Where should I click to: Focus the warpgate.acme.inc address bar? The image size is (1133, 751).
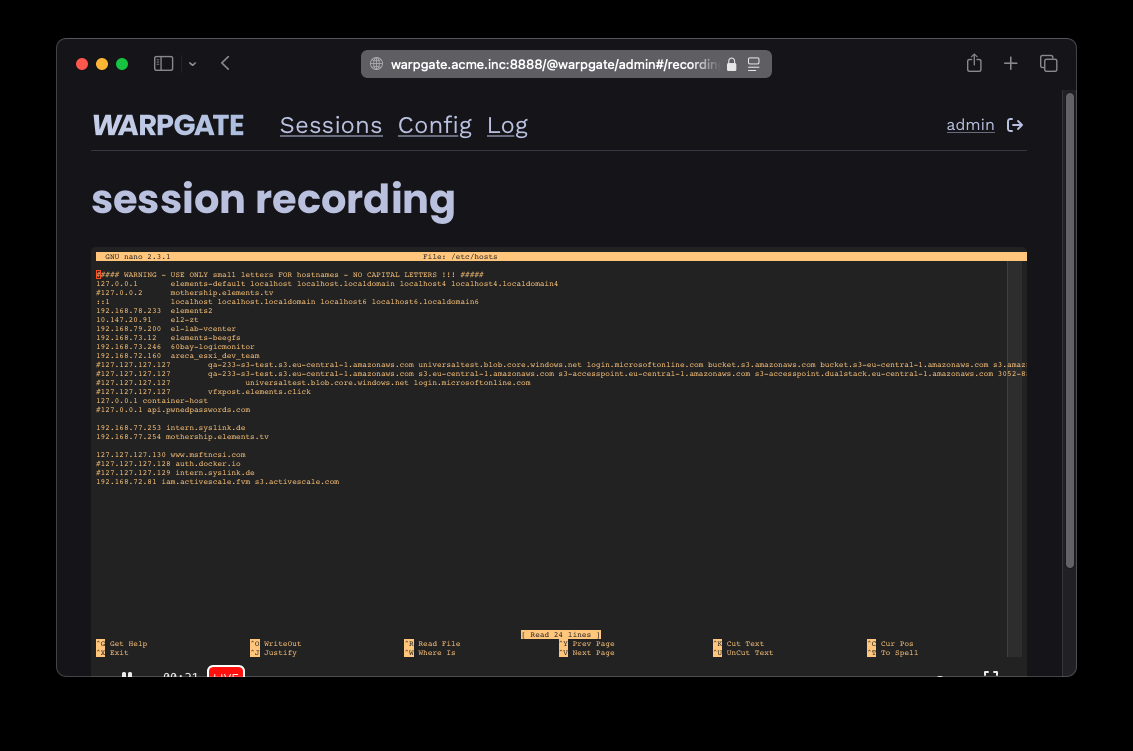click(566, 64)
